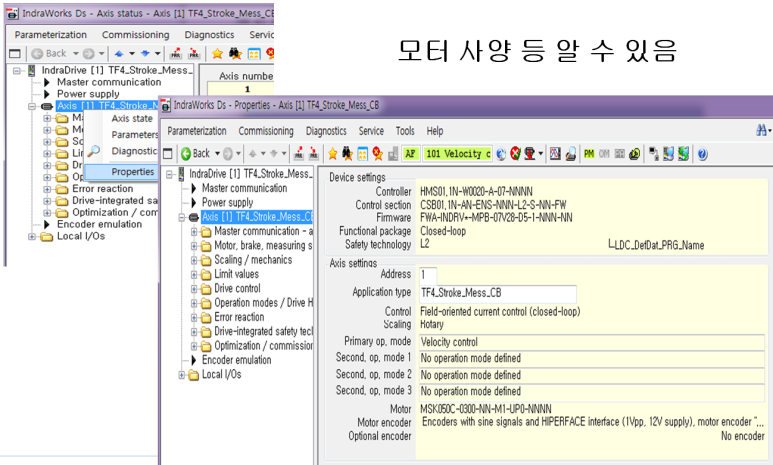
Task: Click the red circle clear error icon
Action: (x=515, y=154)
